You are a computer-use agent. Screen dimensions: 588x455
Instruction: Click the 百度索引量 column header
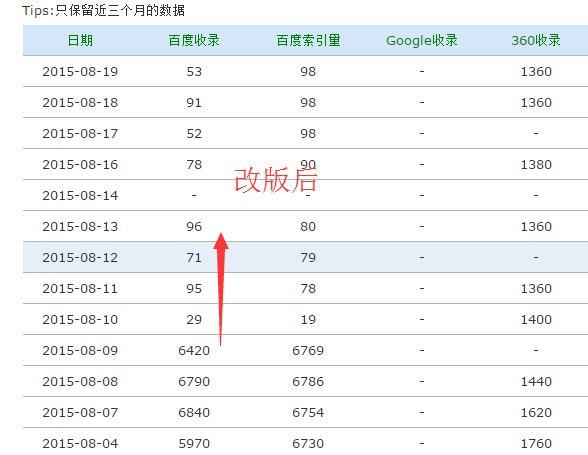[308, 40]
